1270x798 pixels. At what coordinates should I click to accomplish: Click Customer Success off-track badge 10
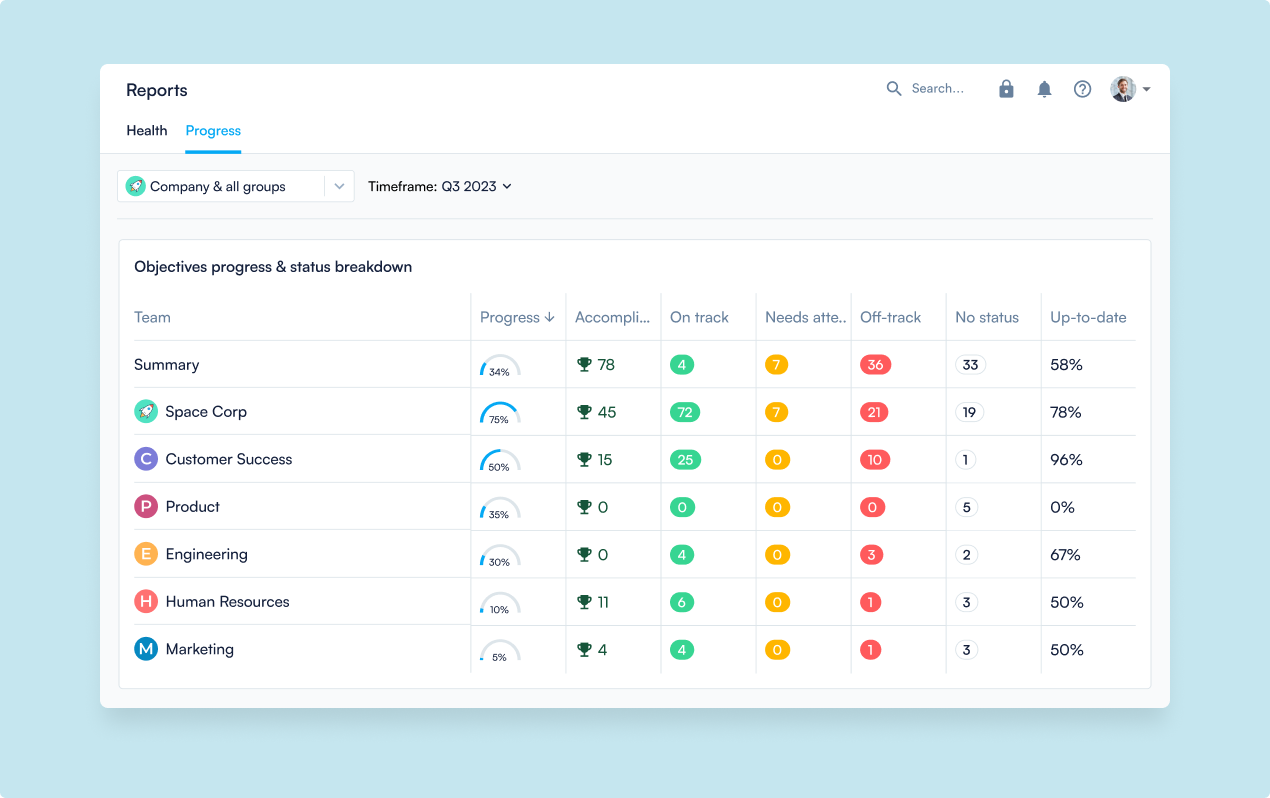[875, 460]
